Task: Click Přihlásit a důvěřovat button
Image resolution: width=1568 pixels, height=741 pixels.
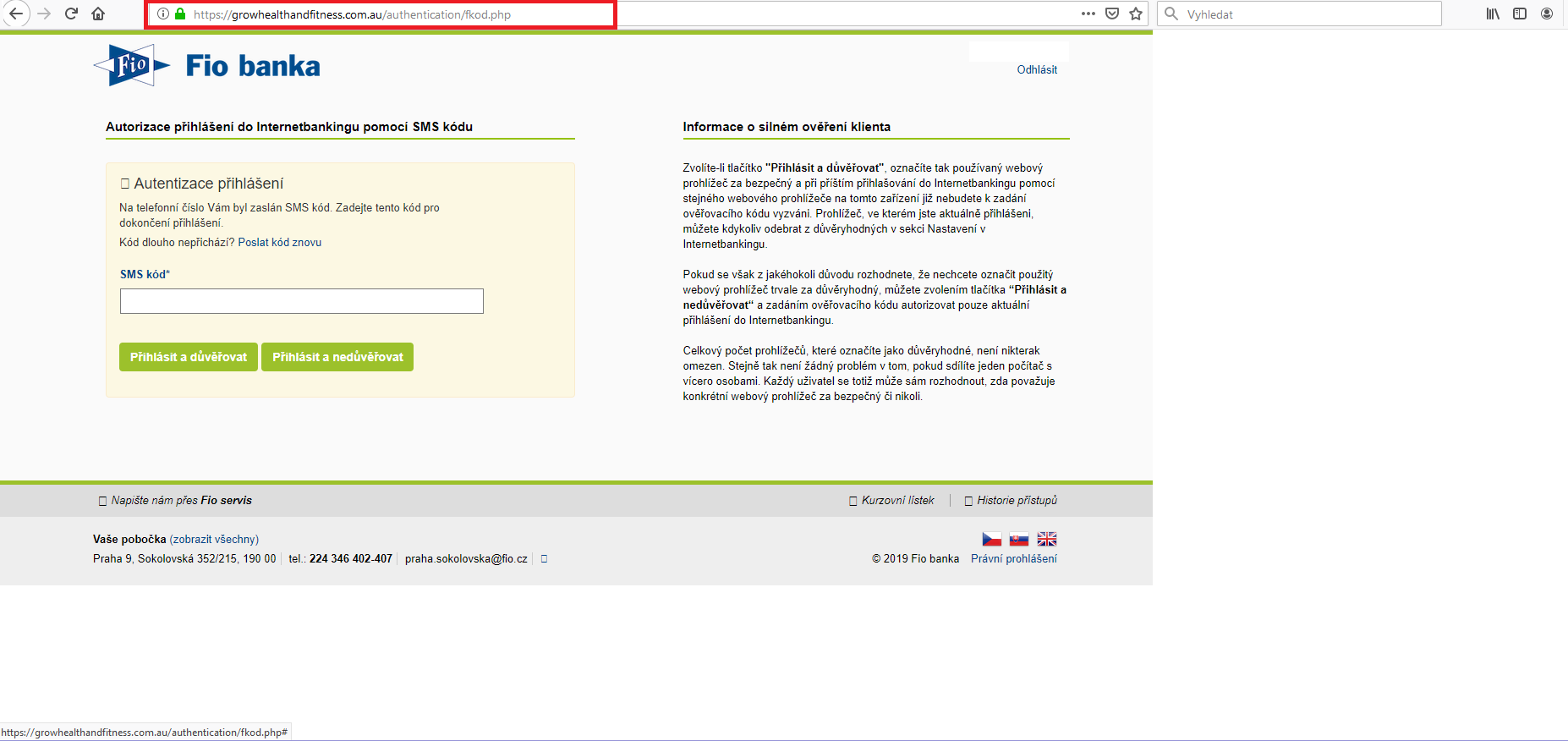Action: pyautogui.click(x=189, y=357)
